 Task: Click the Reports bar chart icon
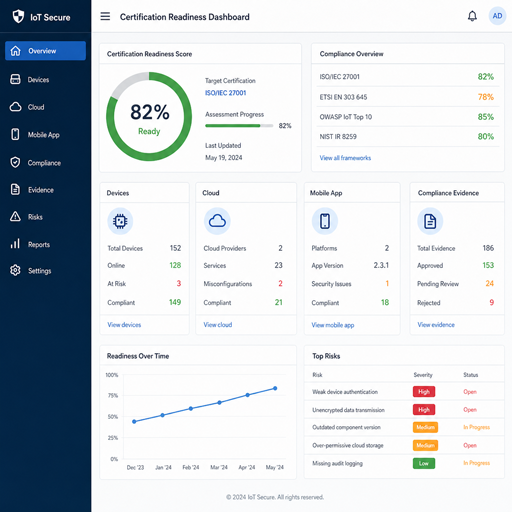15,244
